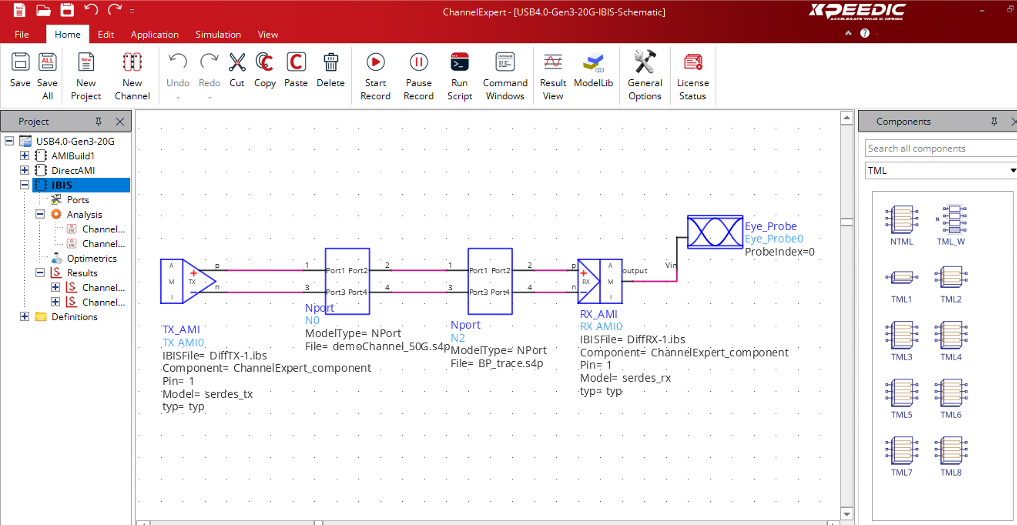
Task: Pin the Project panel
Action: (x=98, y=122)
